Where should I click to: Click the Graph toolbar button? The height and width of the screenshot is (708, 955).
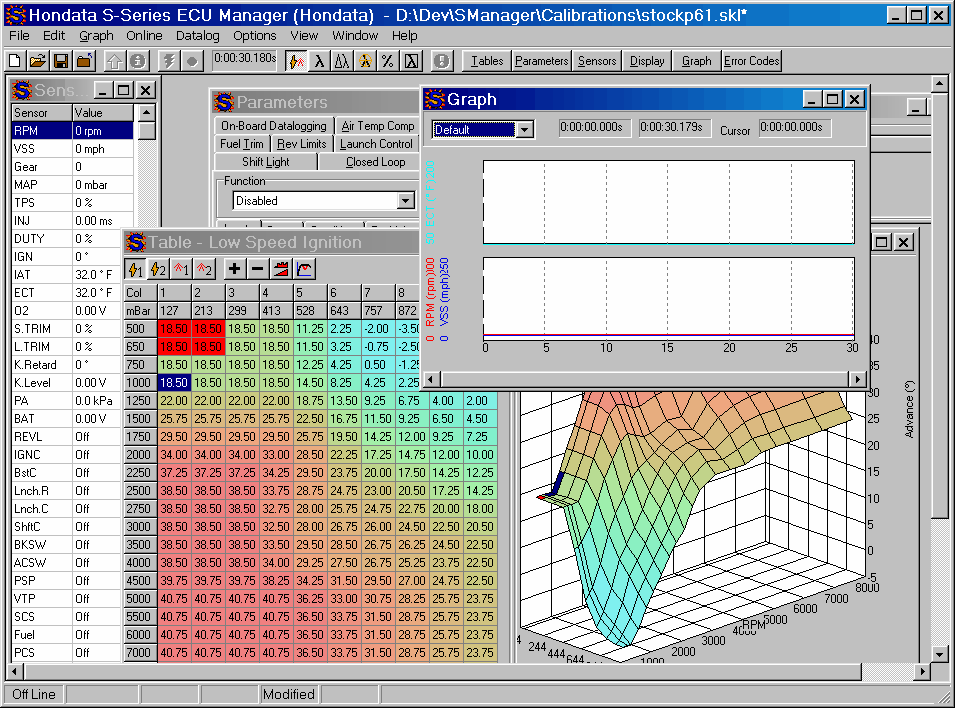697,61
